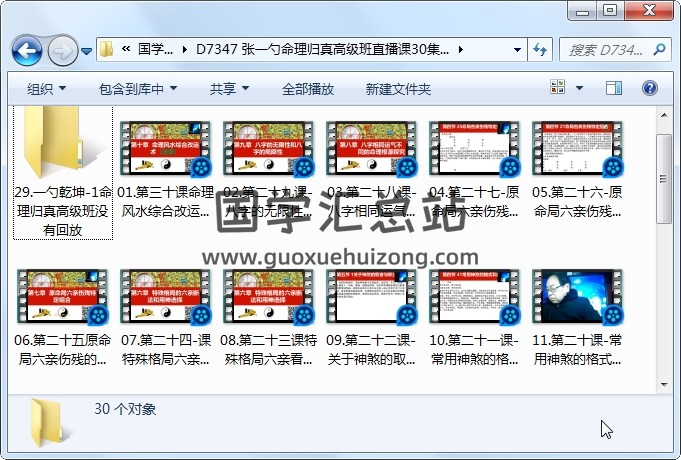
Task: Click the search magnifier icon
Action: [x=659, y=50]
